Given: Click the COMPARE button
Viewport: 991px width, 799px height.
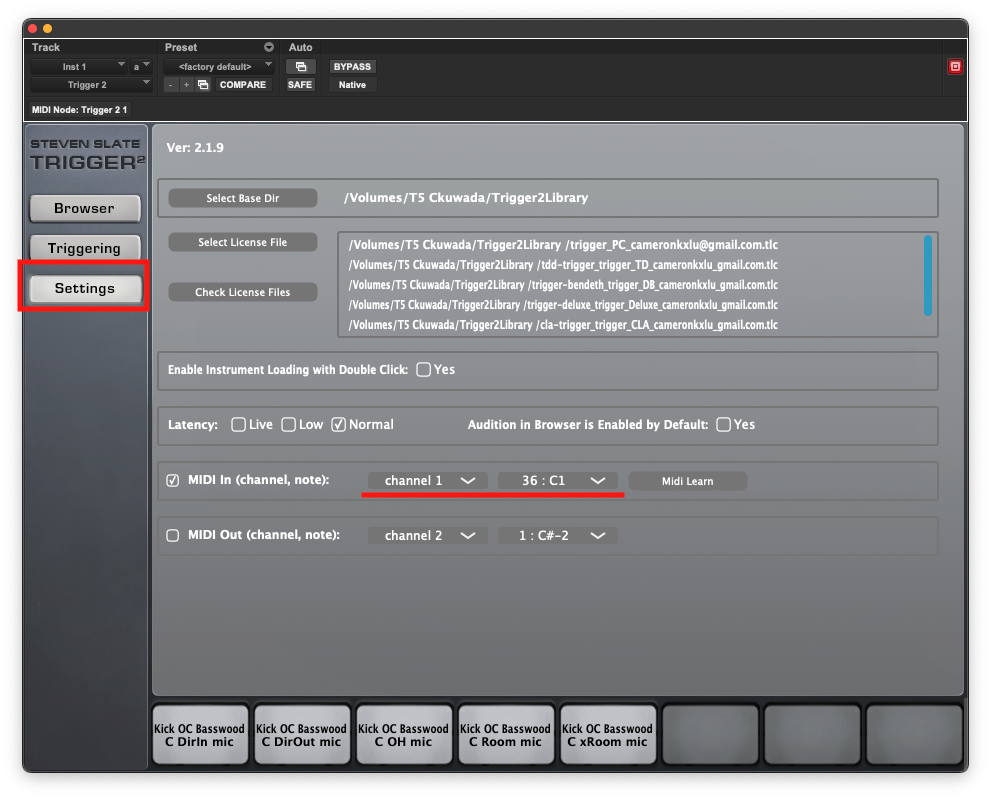Looking at the screenshot, I should tap(243, 85).
